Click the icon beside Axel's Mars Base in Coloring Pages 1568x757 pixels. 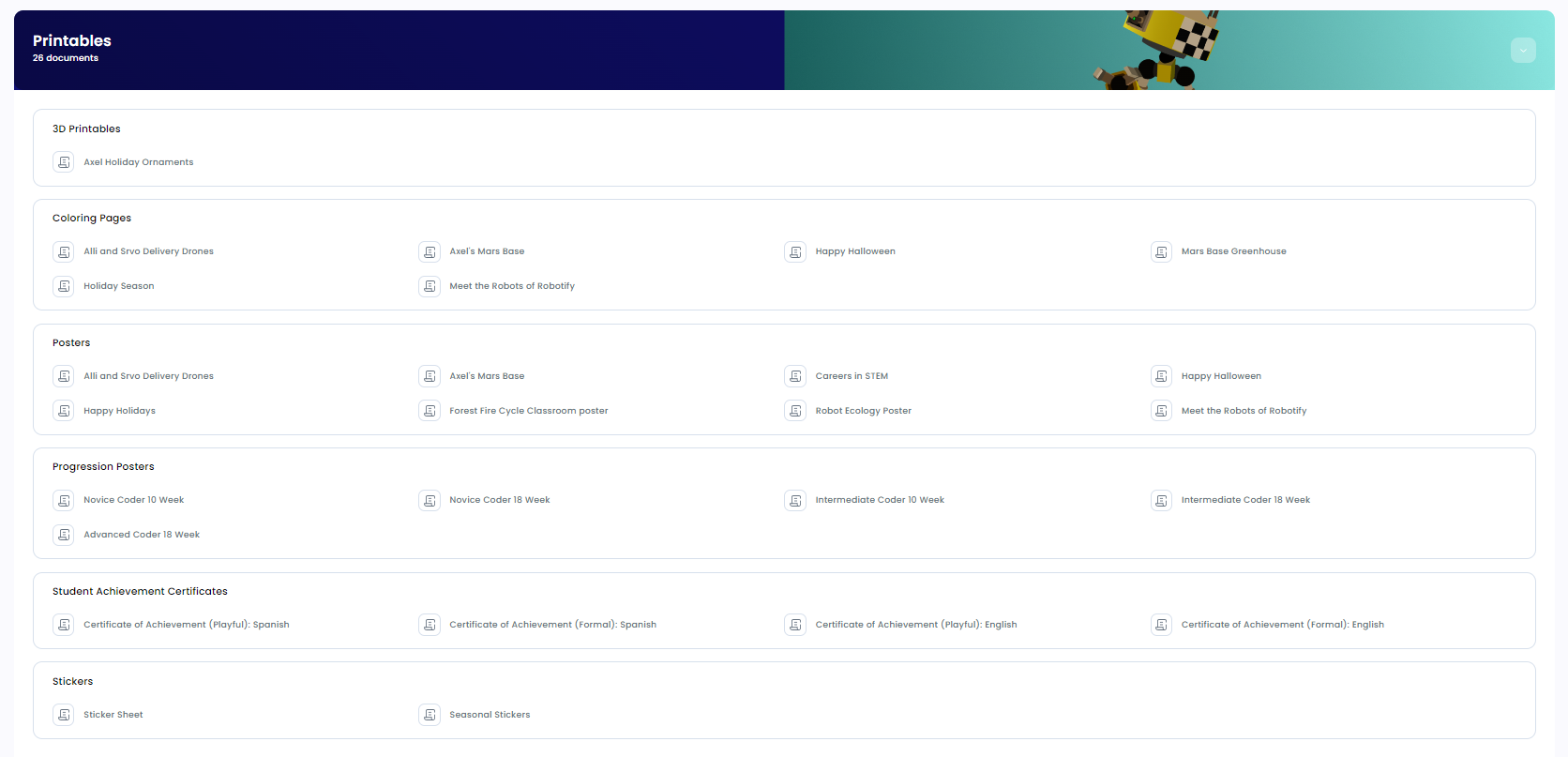(430, 251)
